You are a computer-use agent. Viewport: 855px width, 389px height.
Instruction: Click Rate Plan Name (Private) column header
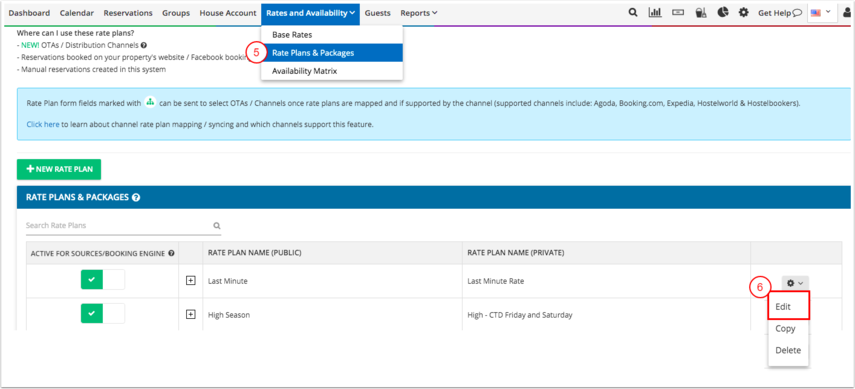point(516,253)
